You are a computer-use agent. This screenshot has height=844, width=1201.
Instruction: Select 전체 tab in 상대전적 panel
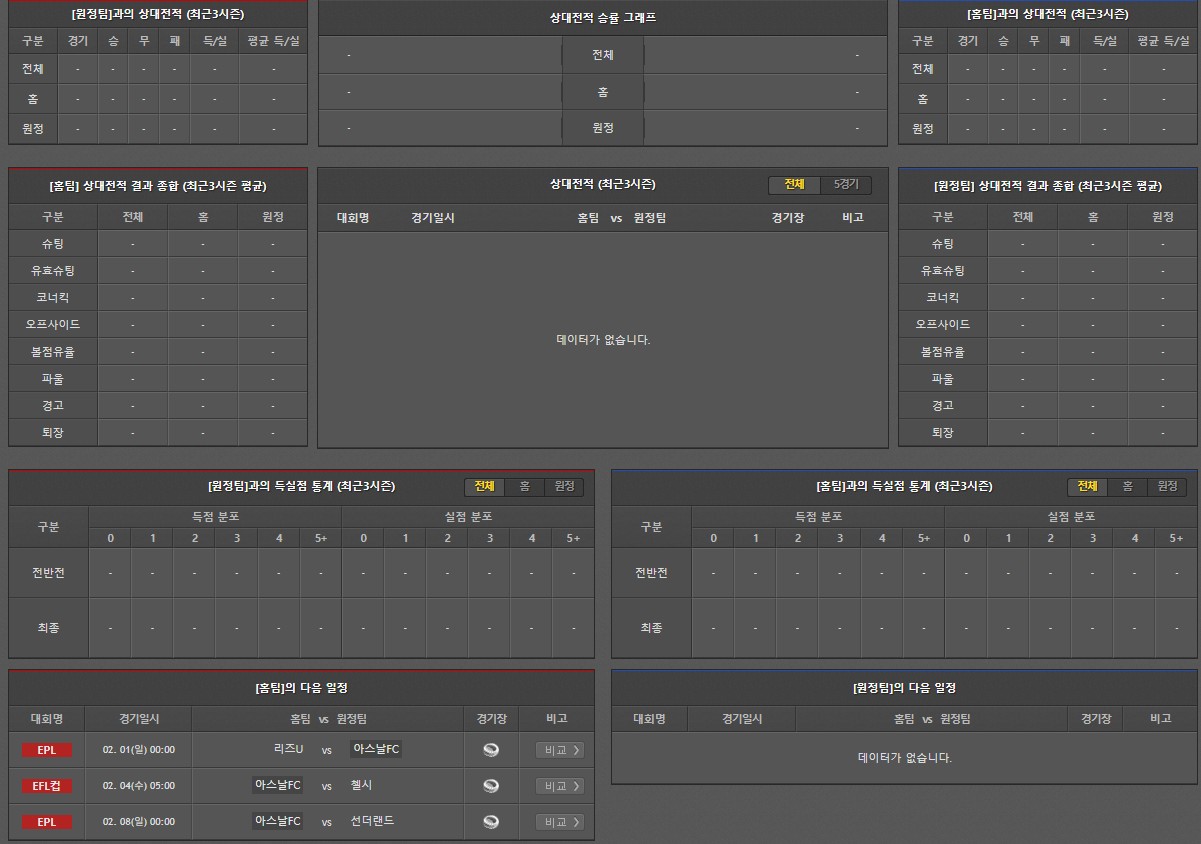point(794,185)
